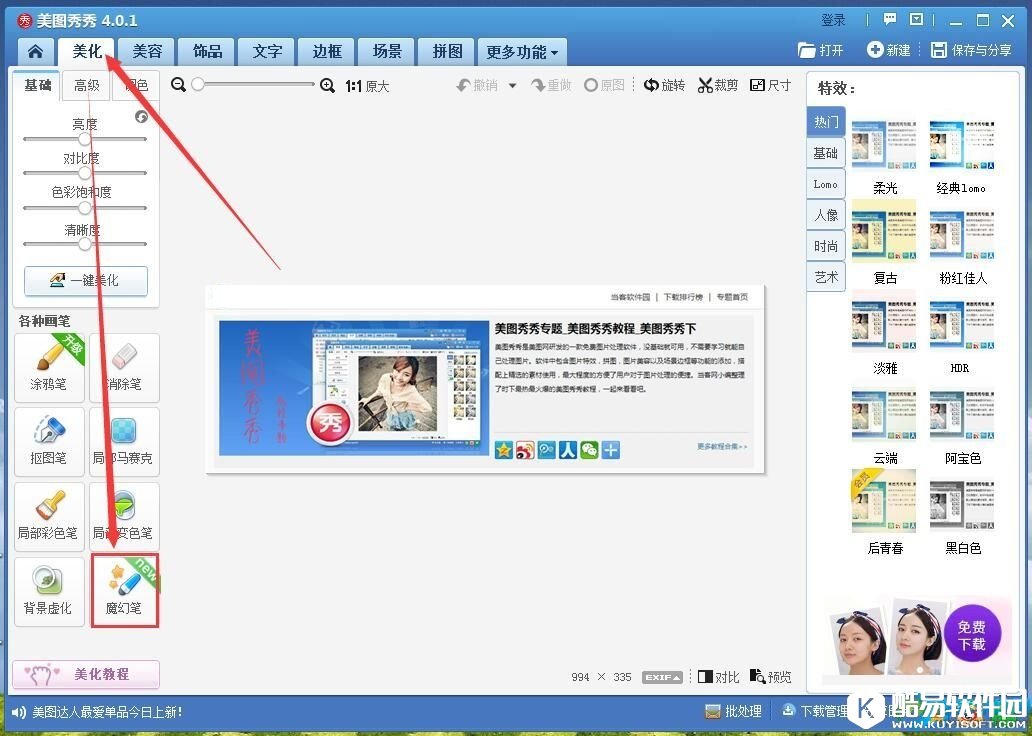Click the 保存与分享 save and share button
The image size is (1032, 736).
[x=972, y=50]
